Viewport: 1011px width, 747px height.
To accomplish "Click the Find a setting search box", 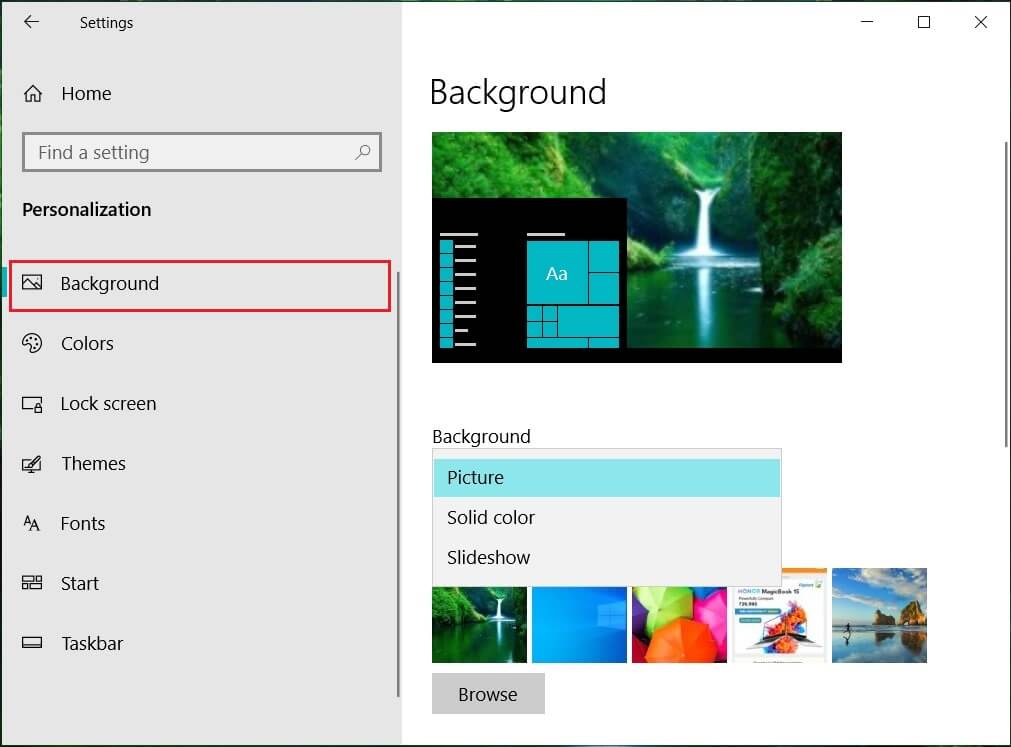I will tap(202, 152).
